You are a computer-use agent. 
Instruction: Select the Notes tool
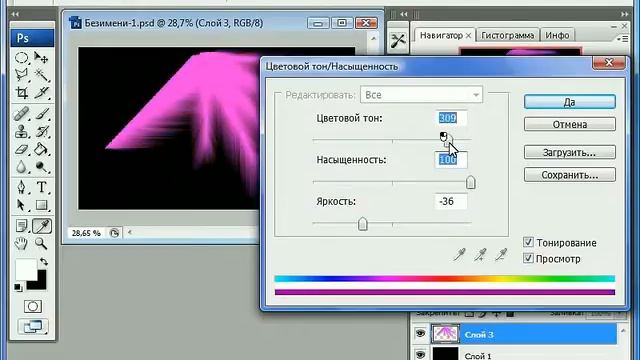[x=22, y=226]
